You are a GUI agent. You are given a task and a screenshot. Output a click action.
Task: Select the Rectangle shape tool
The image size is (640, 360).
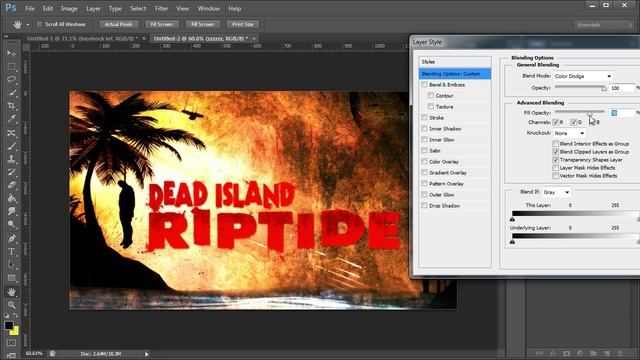tap(11, 278)
